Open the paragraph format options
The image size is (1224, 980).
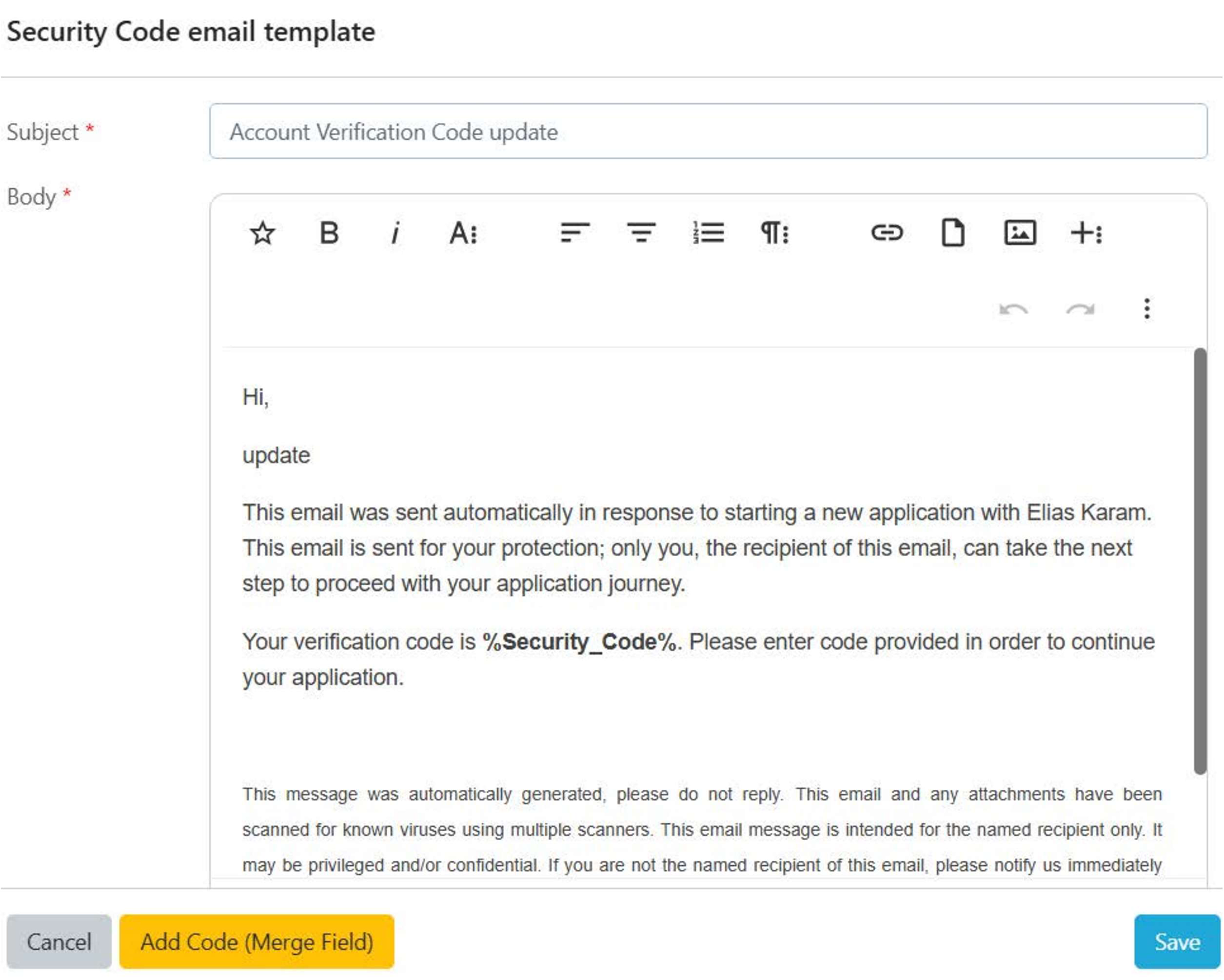pyautogui.click(x=774, y=233)
